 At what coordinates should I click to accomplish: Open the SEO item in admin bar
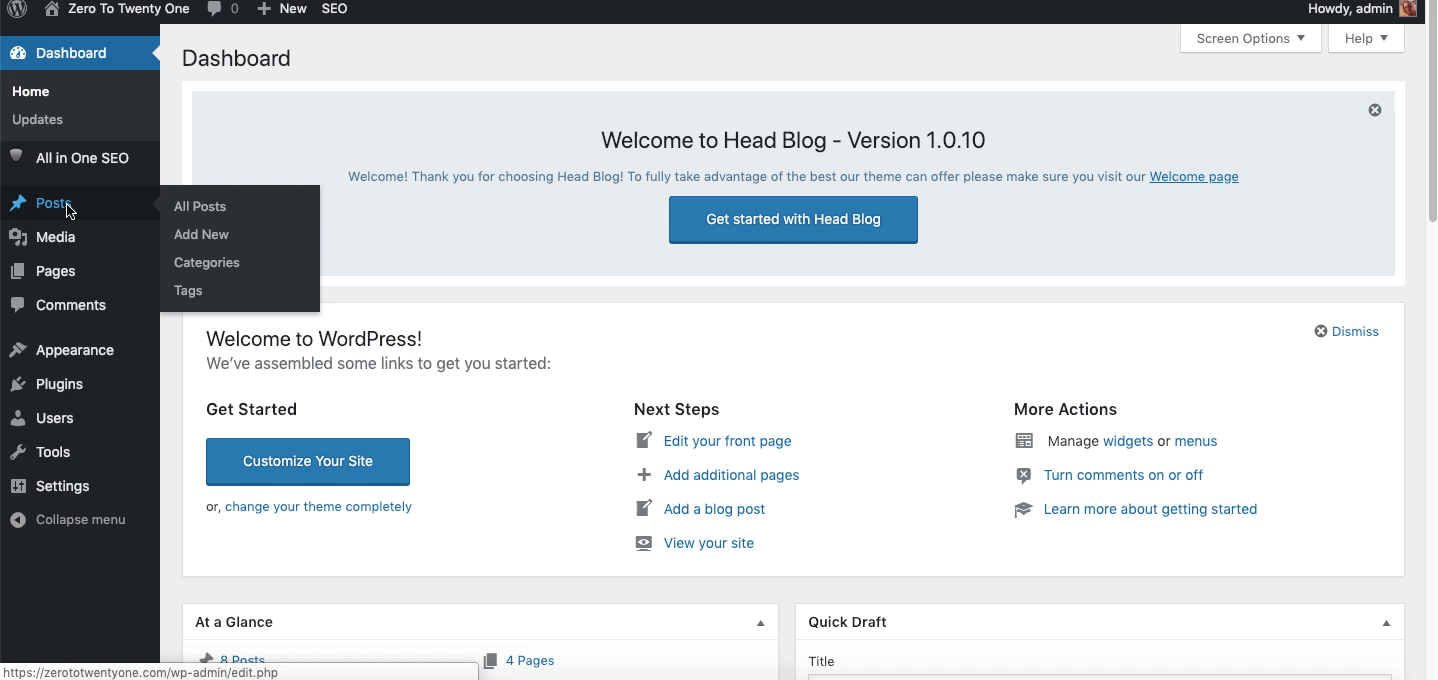(334, 9)
